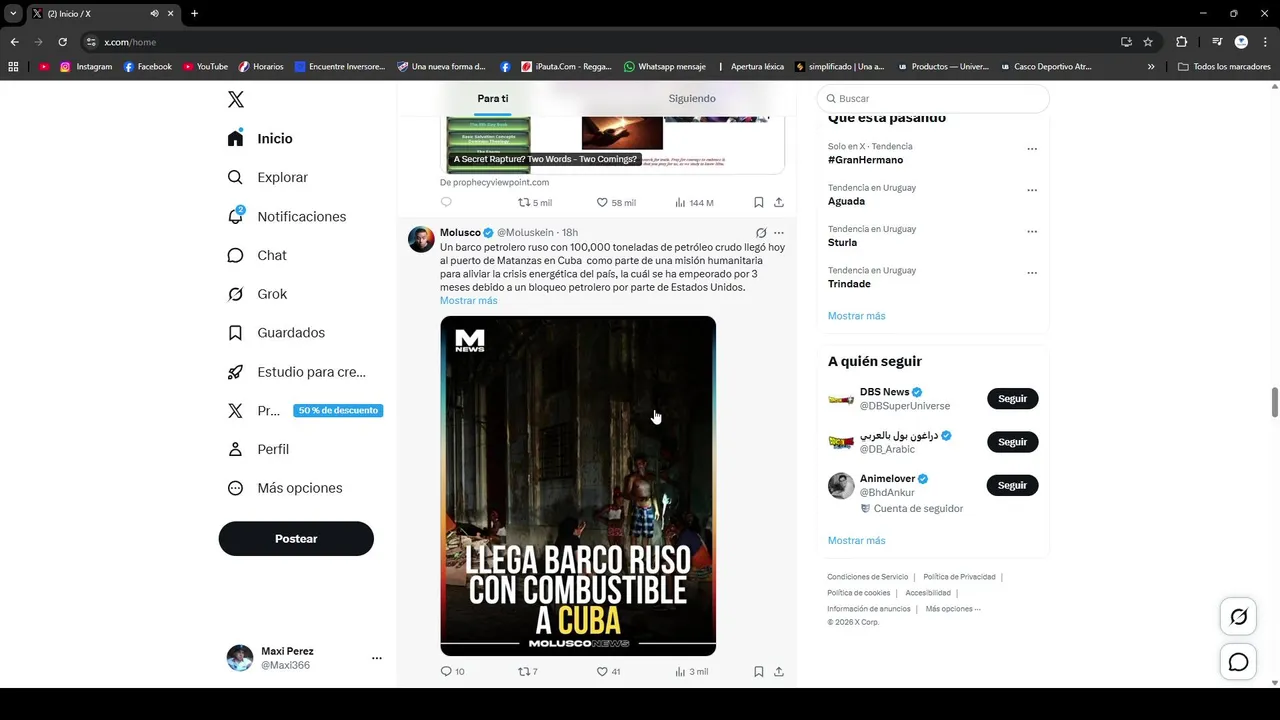The width and height of the screenshot is (1280, 720).
Task: Click the Grok icon on Molusco post
Action: click(x=761, y=233)
